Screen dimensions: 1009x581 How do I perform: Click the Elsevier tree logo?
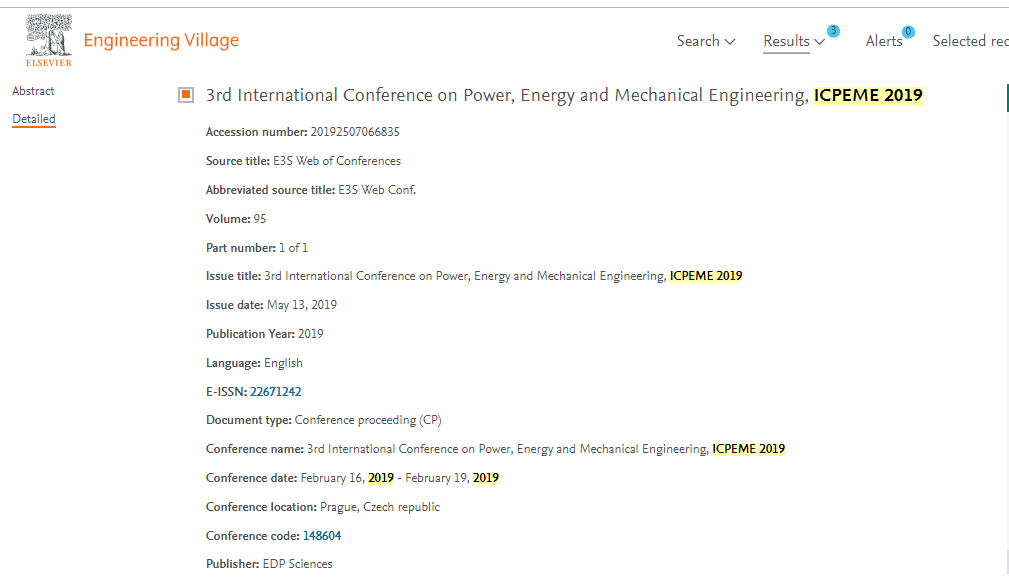[49, 35]
